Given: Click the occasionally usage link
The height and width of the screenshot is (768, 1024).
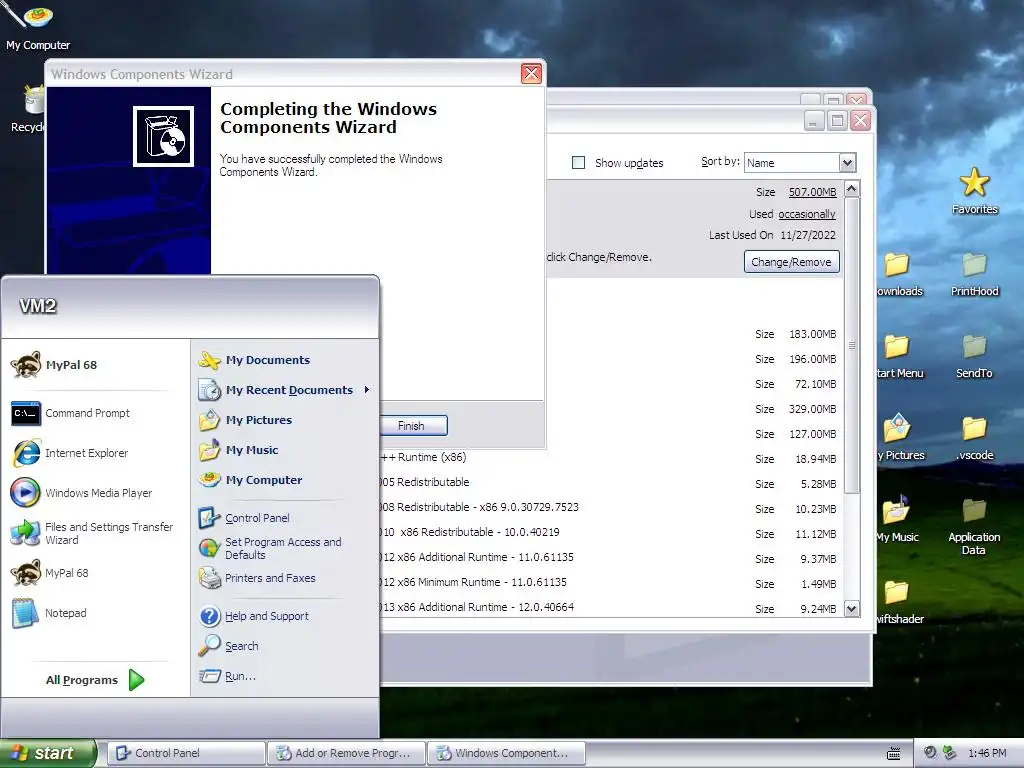Looking at the screenshot, I should click(807, 214).
